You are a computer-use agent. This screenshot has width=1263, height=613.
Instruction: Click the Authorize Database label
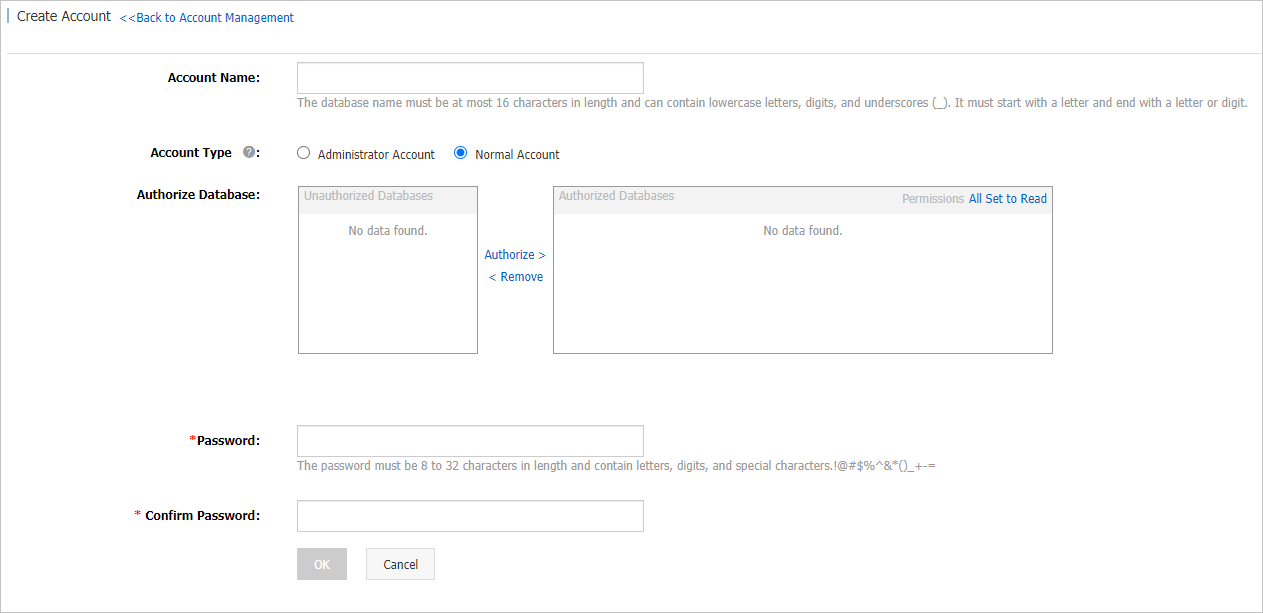(198, 195)
